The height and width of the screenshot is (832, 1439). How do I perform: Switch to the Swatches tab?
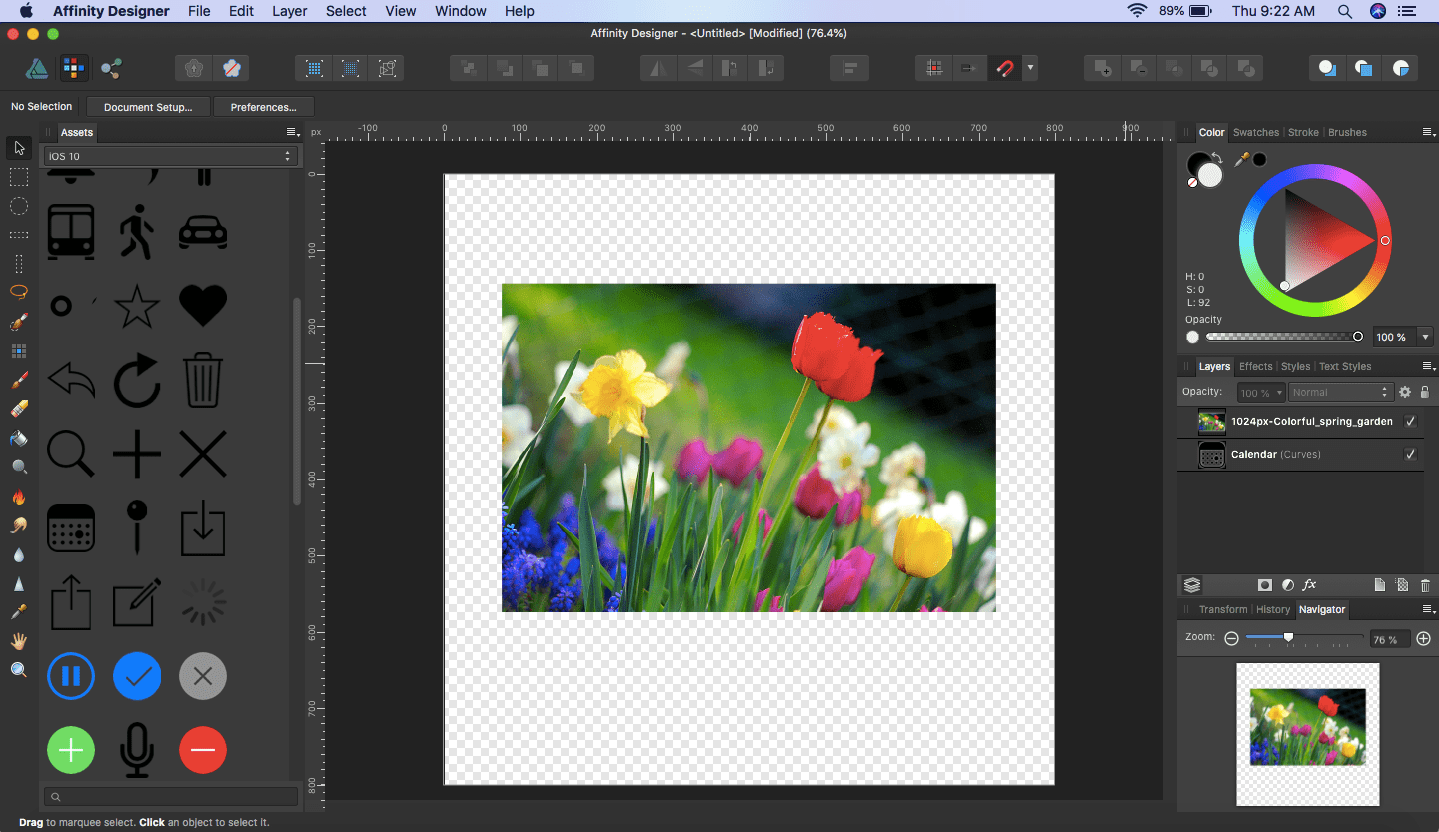point(1255,132)
